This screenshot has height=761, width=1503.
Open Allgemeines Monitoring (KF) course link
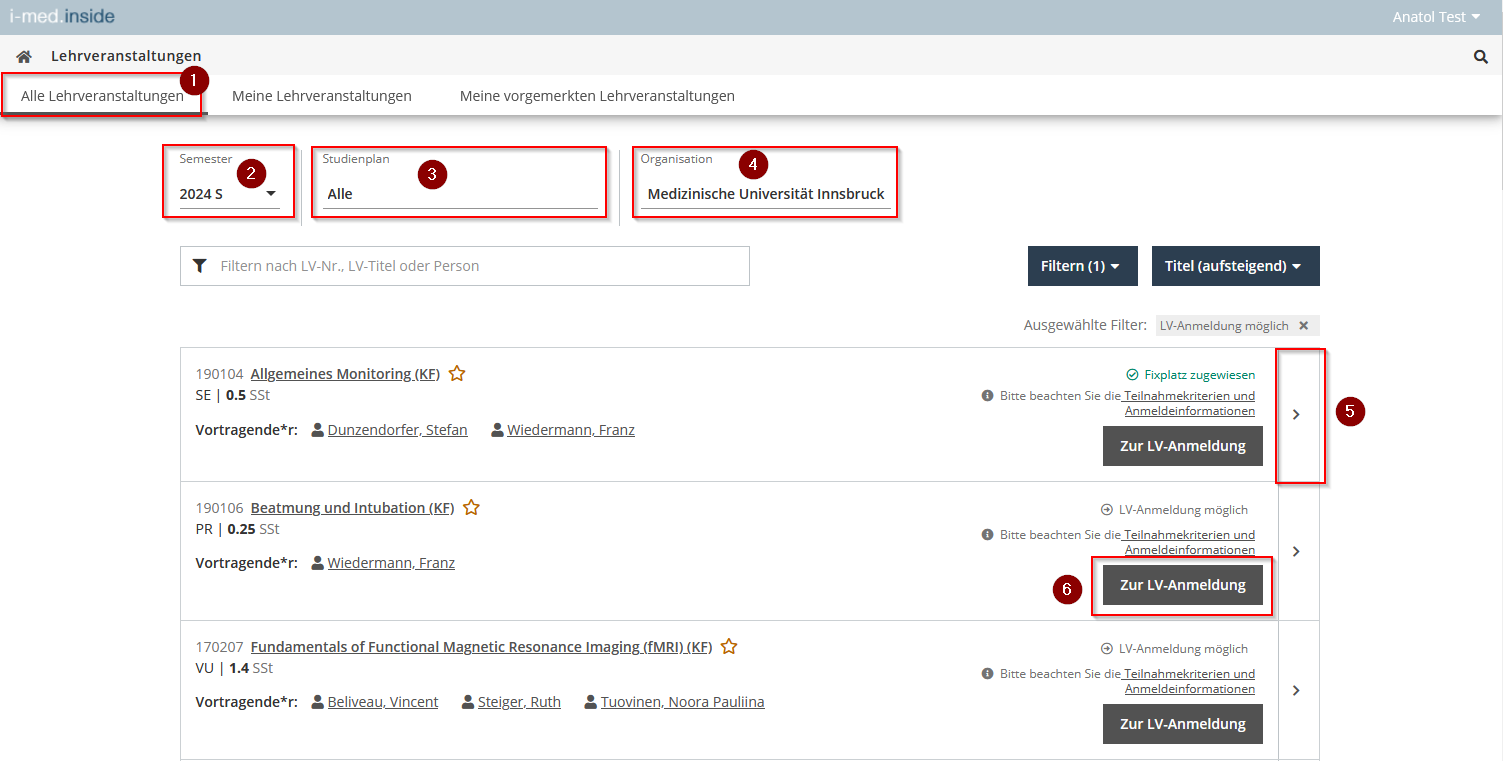[345, 374]
